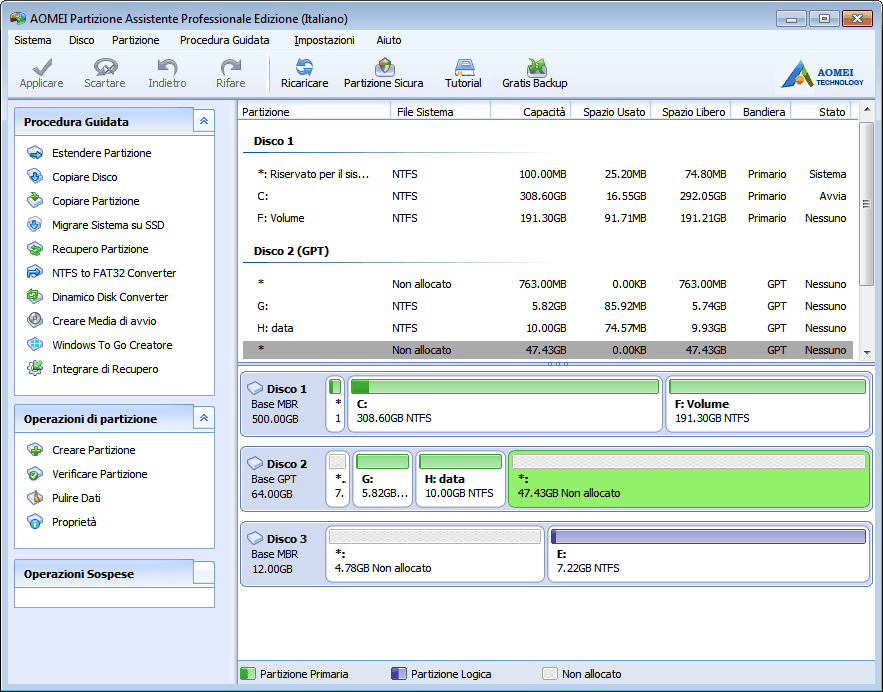Click the Ricaricare reload icon
Viewport: 883px width, 692px height.
pos(304,73)
